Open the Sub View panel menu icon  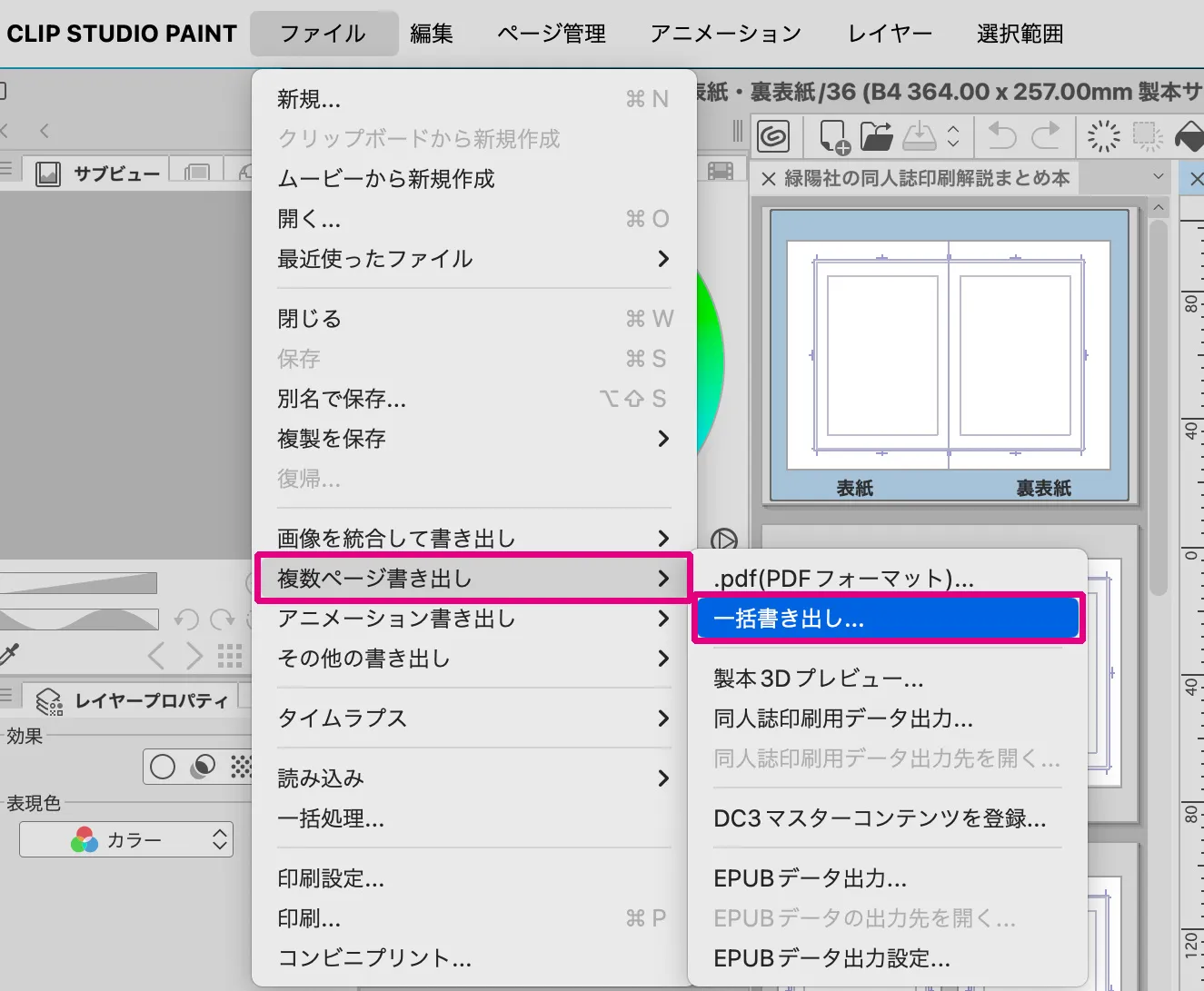(6, 168)
